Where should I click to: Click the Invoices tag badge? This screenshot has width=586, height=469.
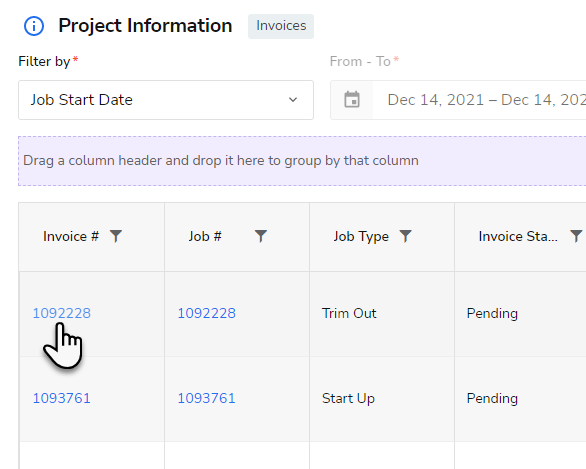click(281, 26)
